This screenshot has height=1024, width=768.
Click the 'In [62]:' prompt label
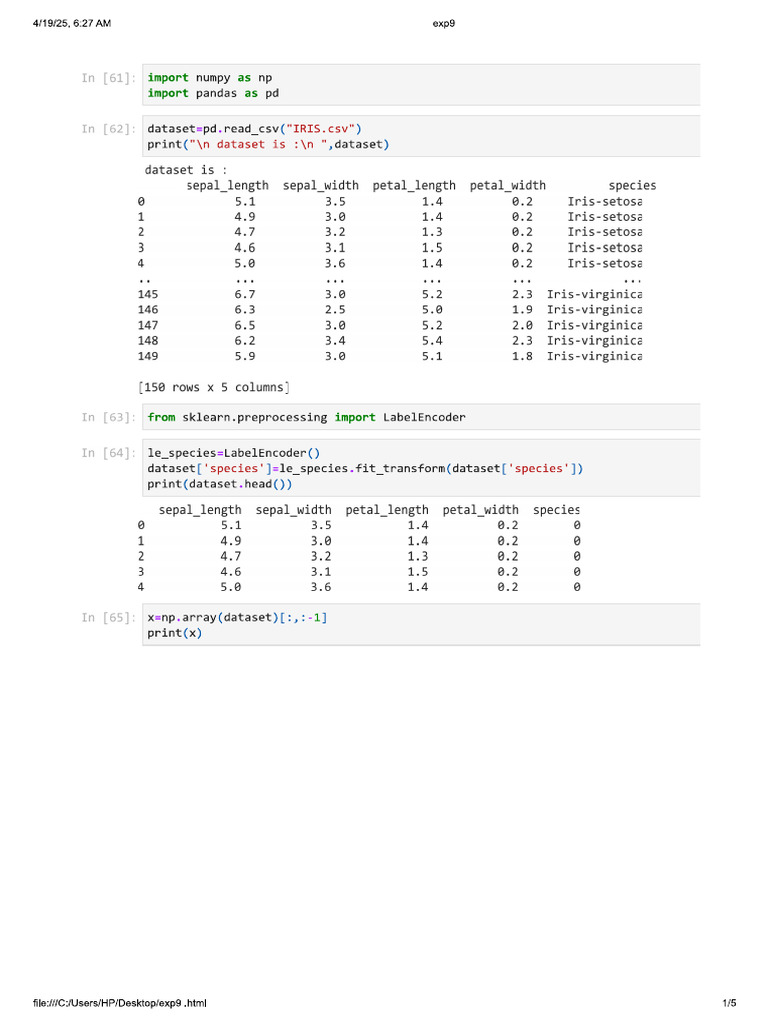pyautogui.click(x=108, y=129)
